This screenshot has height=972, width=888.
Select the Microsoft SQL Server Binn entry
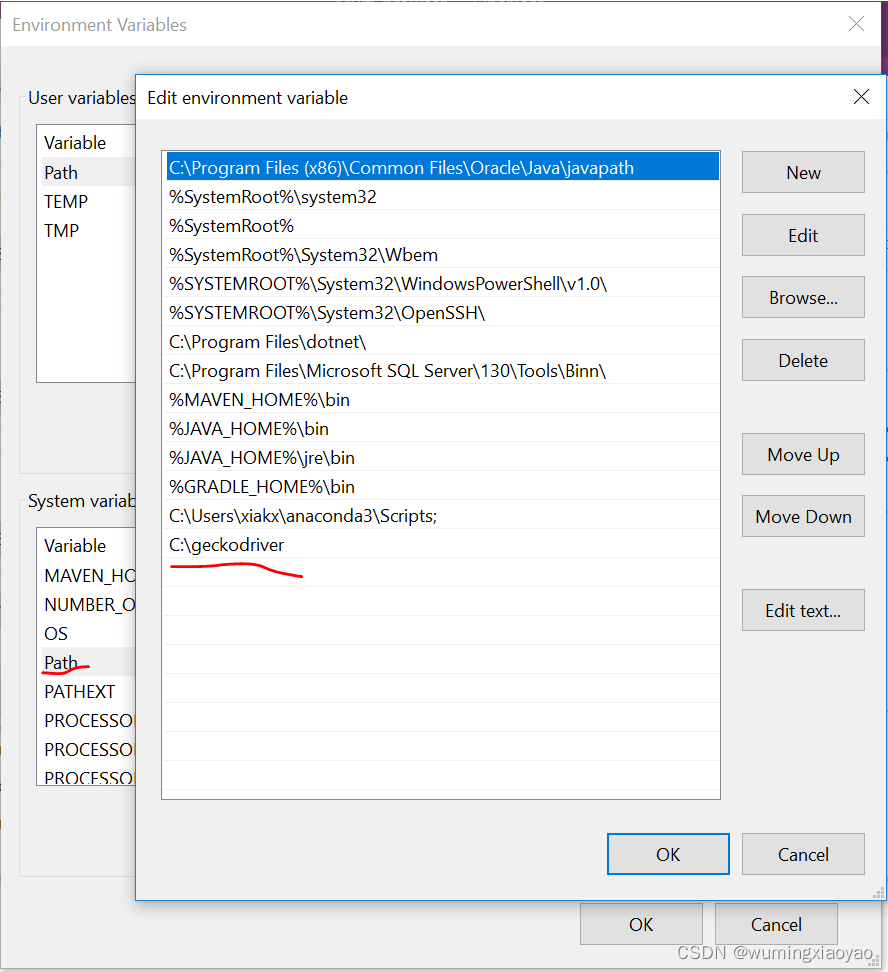[x=443, y=371]
